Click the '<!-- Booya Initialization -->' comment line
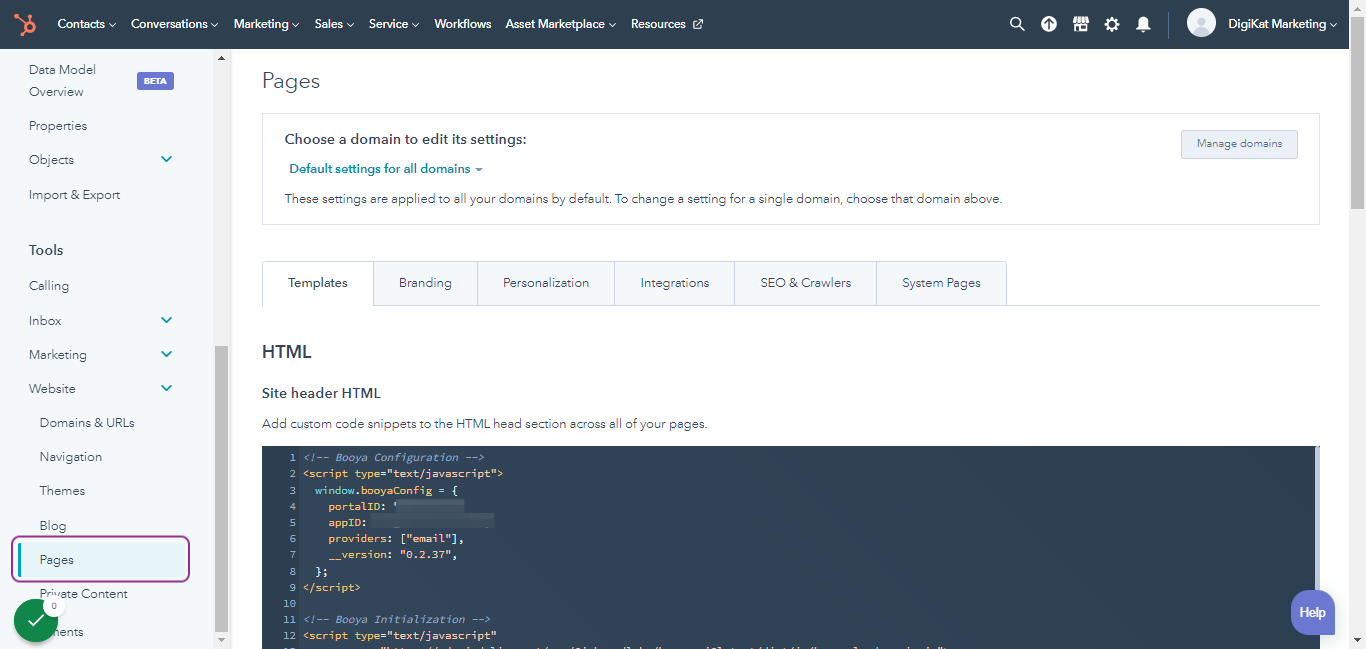Viewport: 1366px width, 649px height. (x=397, y=619)
